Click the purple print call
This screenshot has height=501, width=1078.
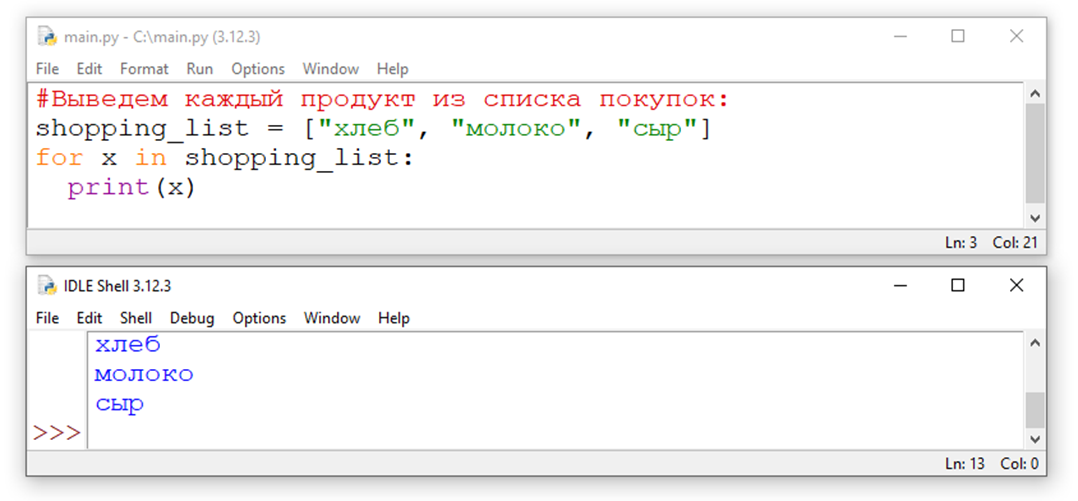click(x=109, y=188)
